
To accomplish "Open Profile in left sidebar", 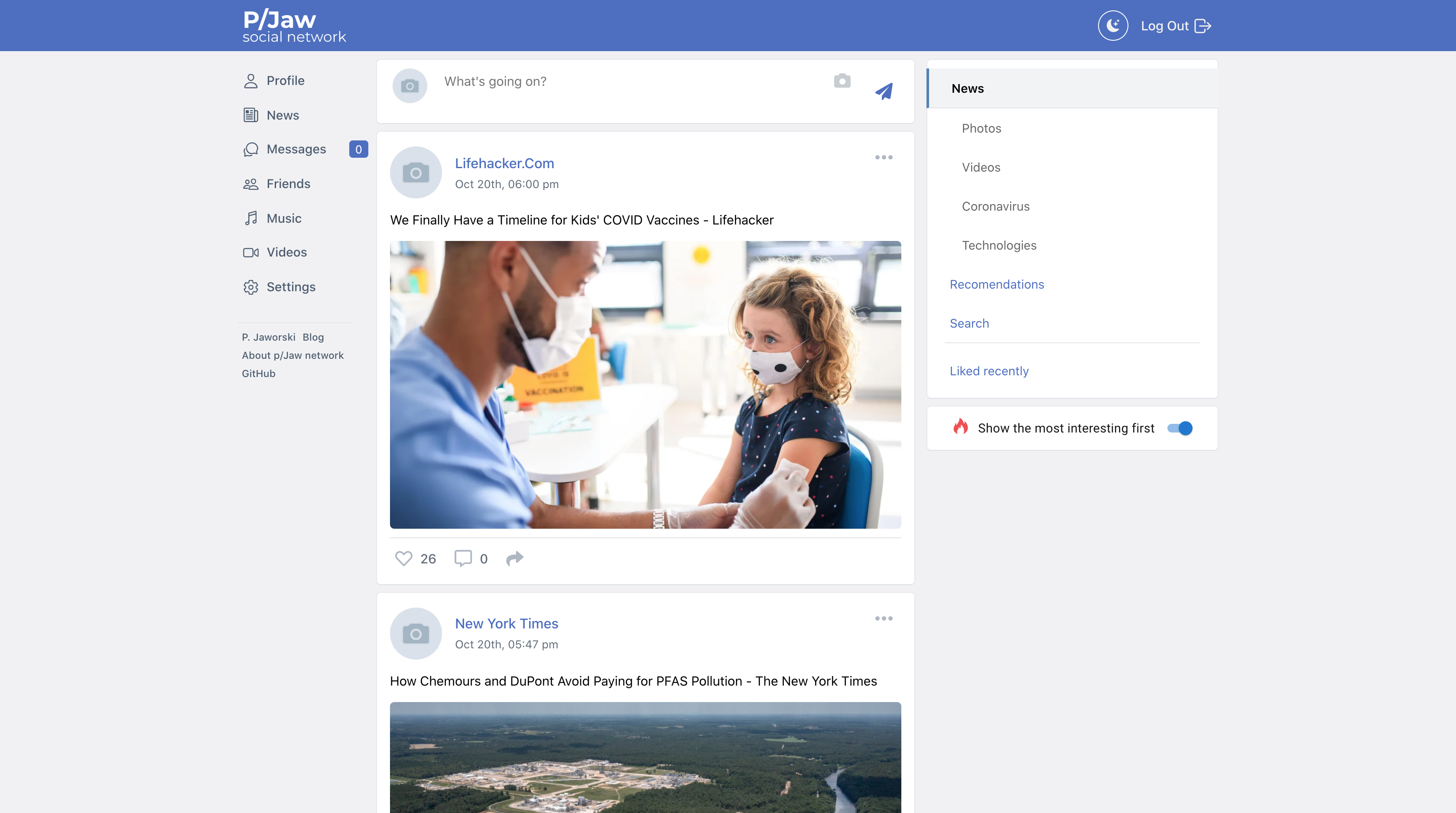I will pos(273,81).
